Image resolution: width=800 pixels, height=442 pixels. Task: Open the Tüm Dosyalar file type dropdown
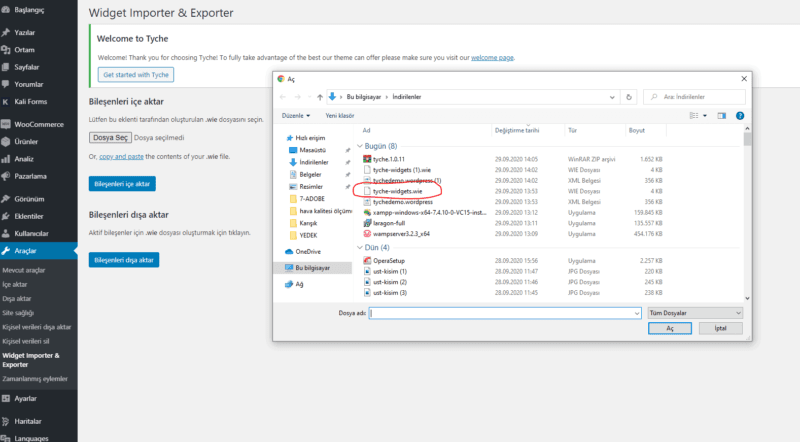click(x=694, y=312)
